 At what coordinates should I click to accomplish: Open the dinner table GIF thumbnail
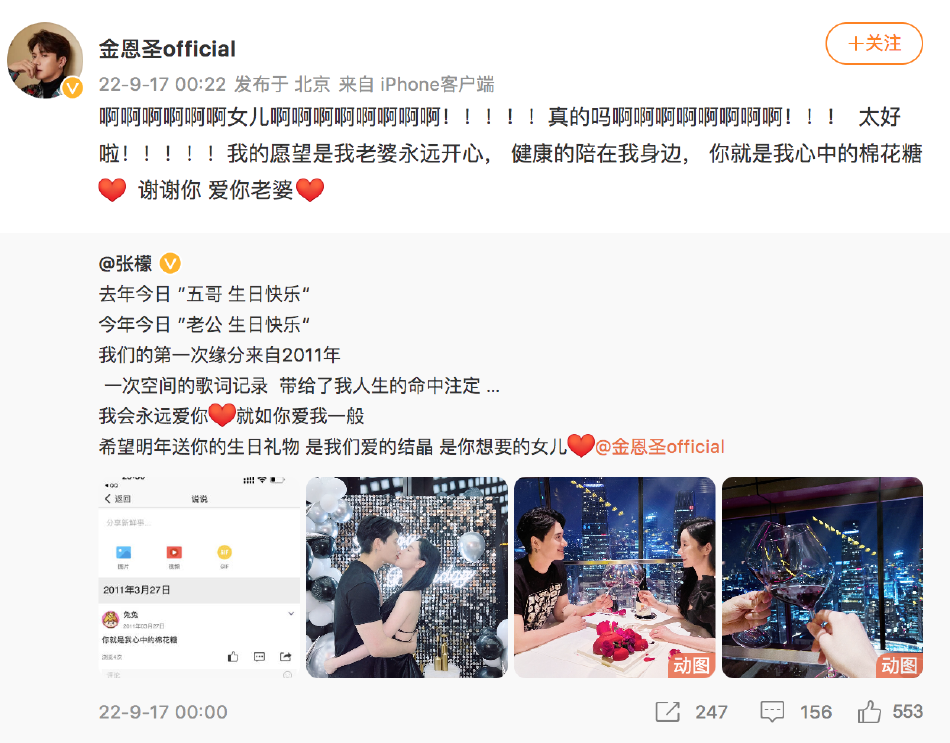(614, 577)
